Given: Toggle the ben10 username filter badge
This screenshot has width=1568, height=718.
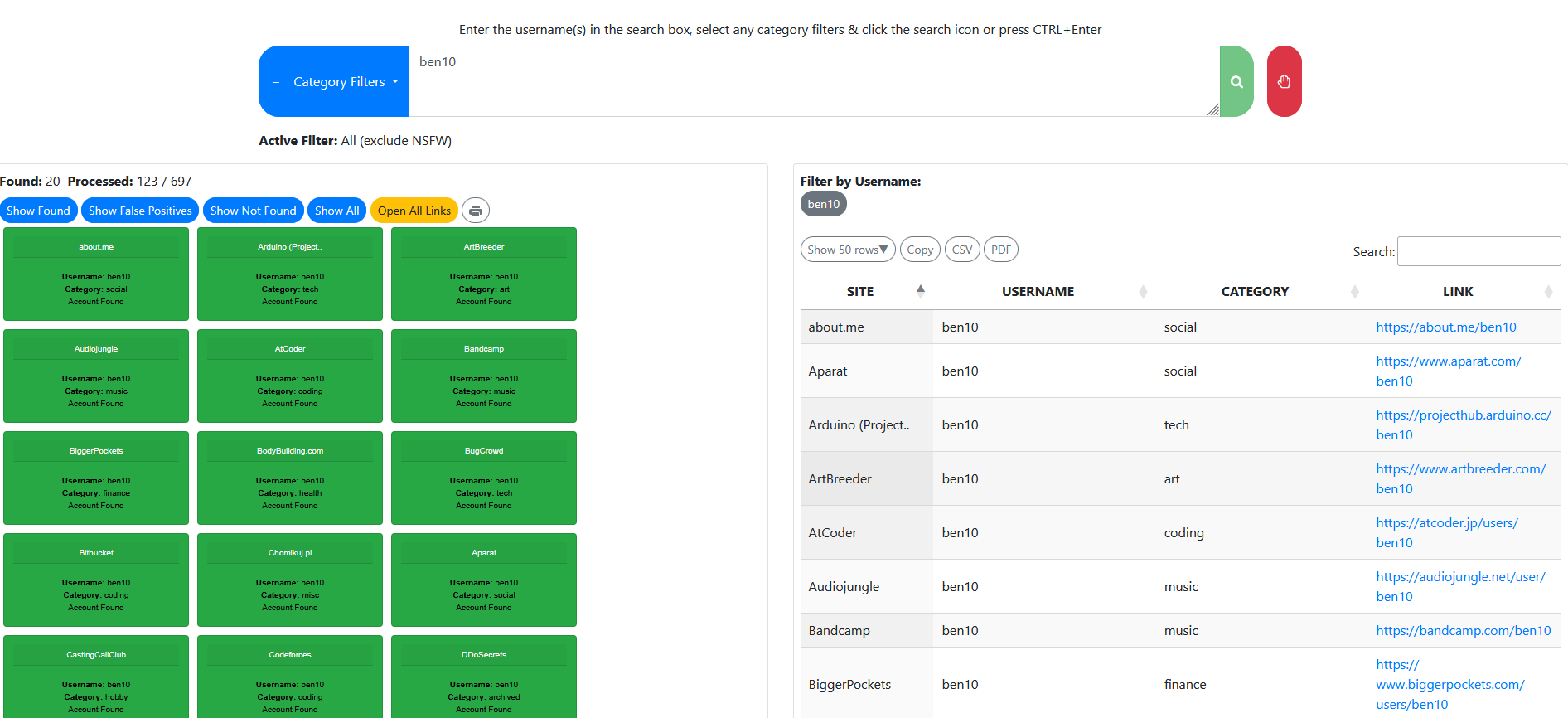Looking at the screenshot, I should click(823, 204).
